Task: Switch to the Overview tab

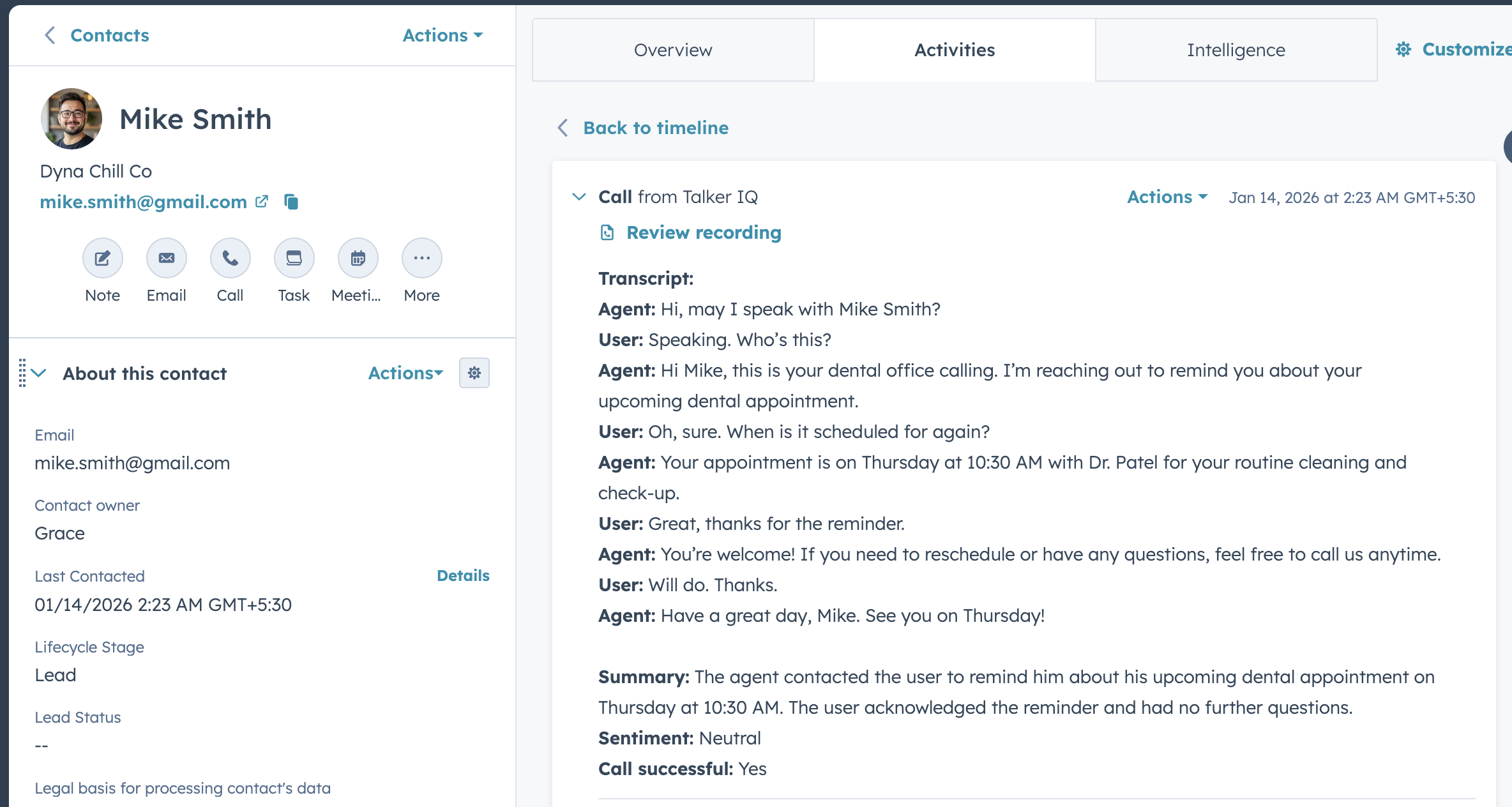Action: coord(672,49)
